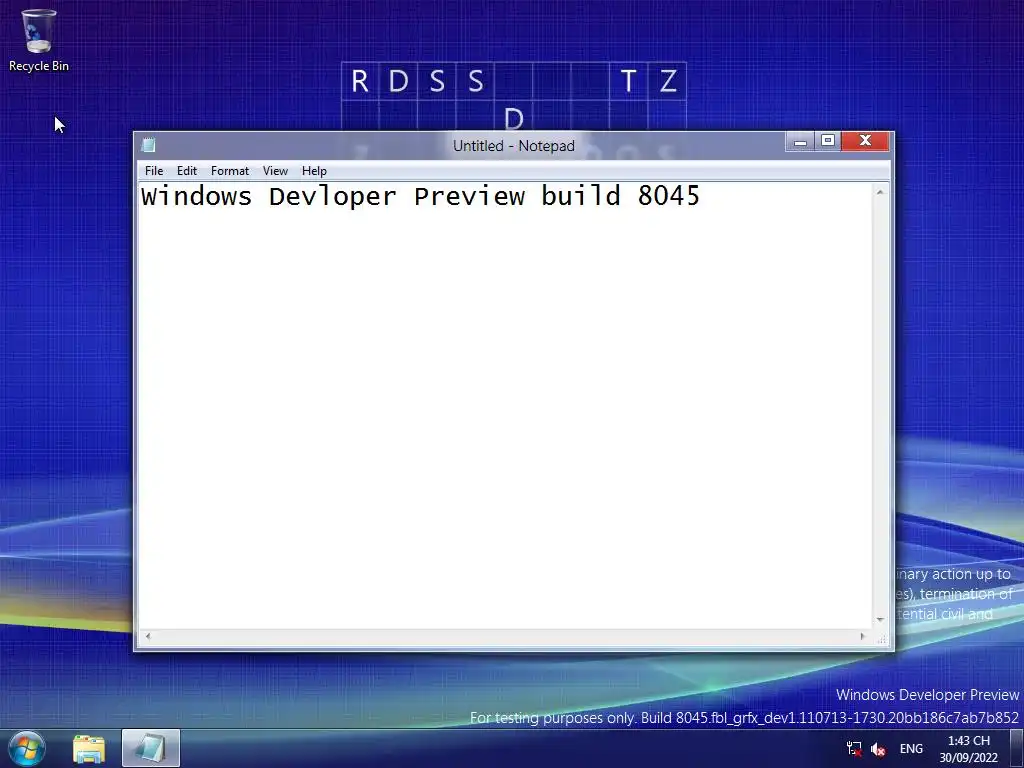Launch Windows Explorer from the taskbar
This screenshot has width=1024, height=768.
pos(89,748)
